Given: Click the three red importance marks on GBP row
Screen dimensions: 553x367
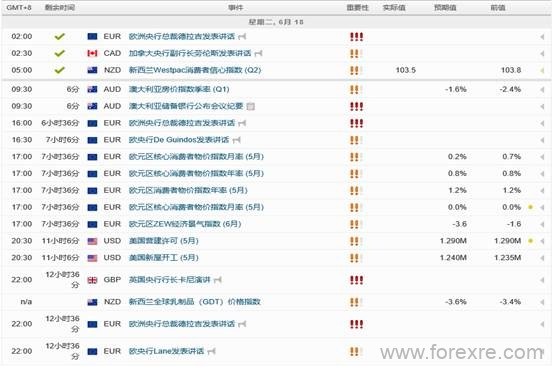Looking at the screenshot, I should click(x=357, y=280).
